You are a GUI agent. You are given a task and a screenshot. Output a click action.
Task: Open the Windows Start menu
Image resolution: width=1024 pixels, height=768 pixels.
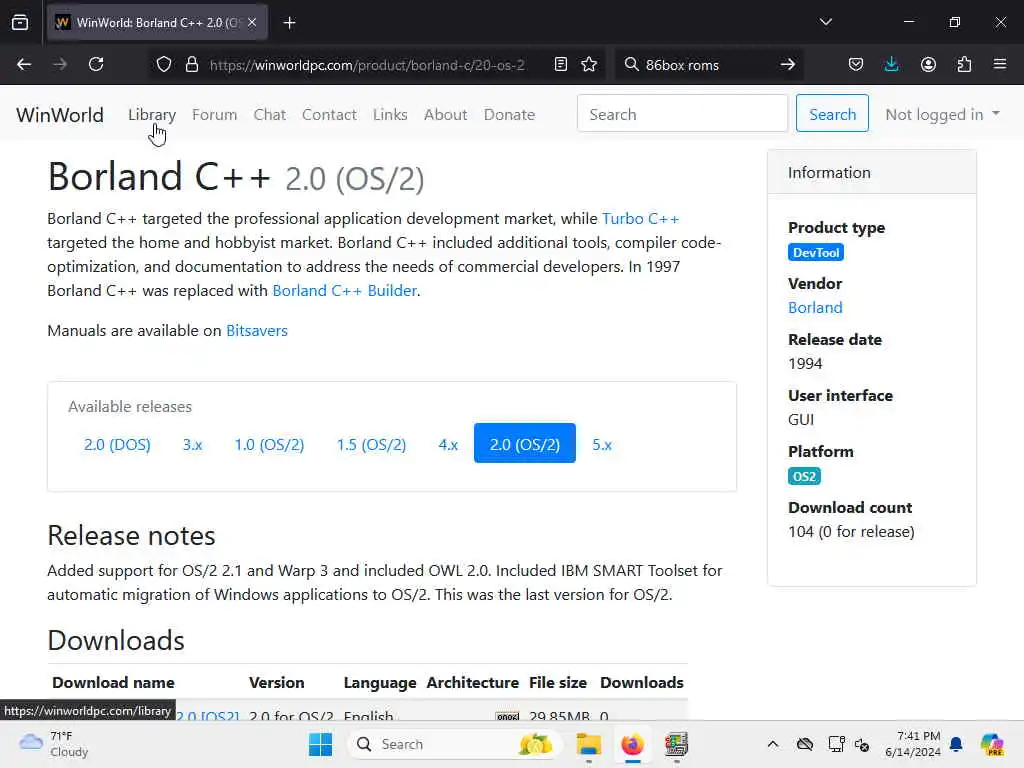point(320,744)
